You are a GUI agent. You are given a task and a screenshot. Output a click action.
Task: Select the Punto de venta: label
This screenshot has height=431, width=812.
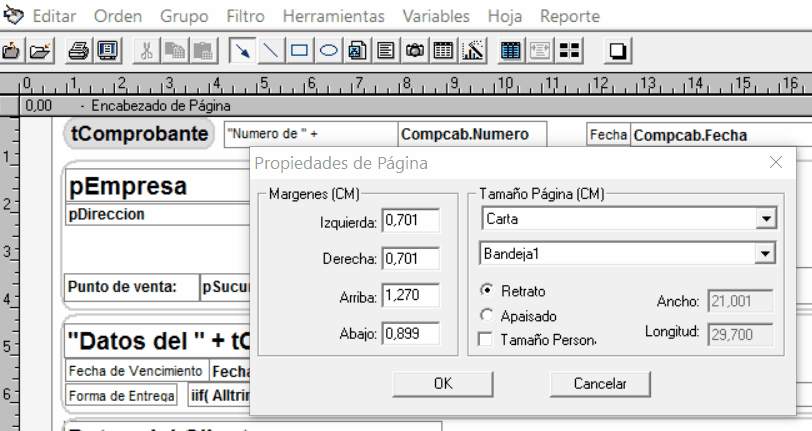click(x=132, y=287)
